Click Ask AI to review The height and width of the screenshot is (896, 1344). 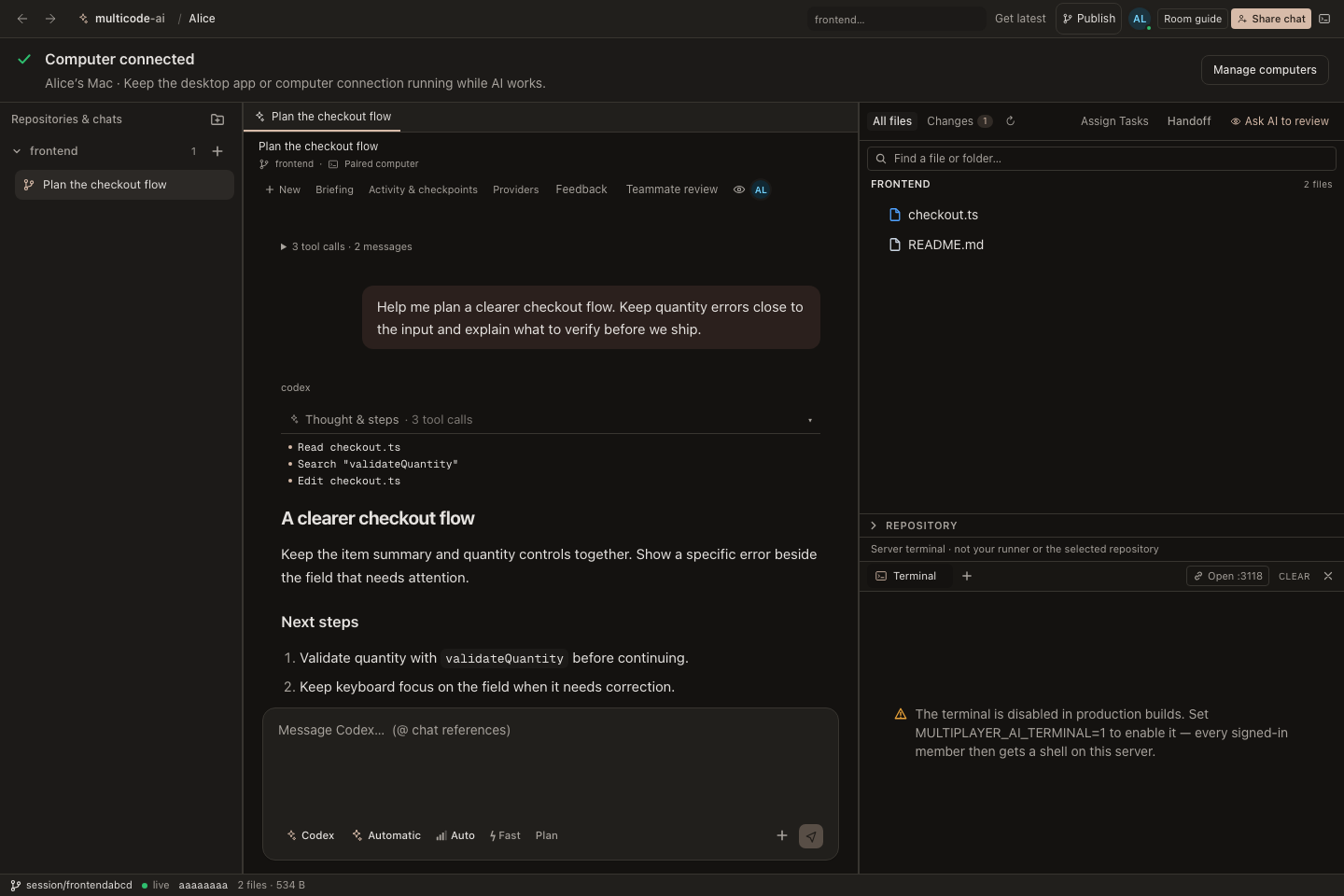pyautogui.click(x=1280, y=121)
